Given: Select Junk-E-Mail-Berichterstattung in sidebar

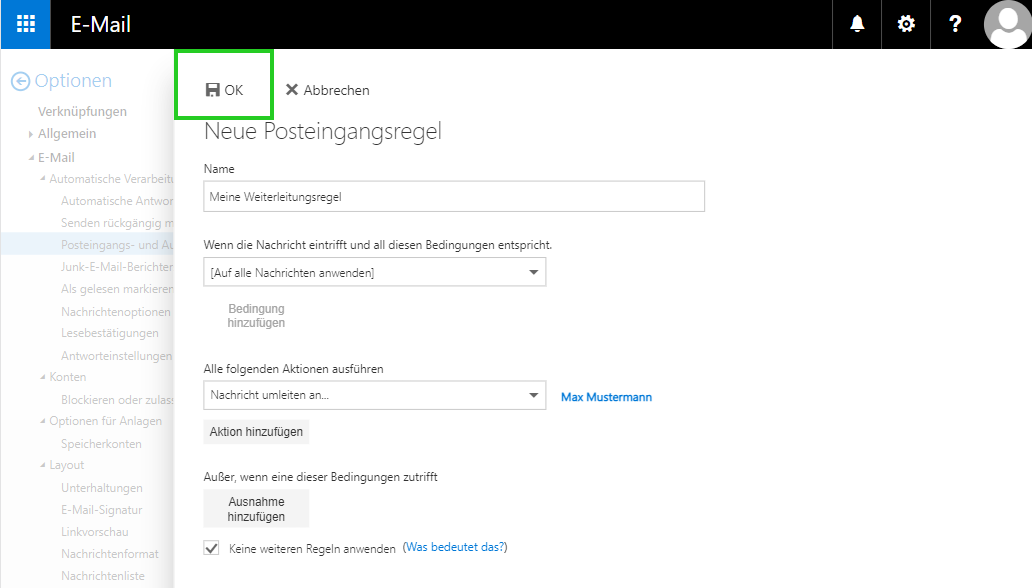Looking at the screenshot, I should coord(117,267).
